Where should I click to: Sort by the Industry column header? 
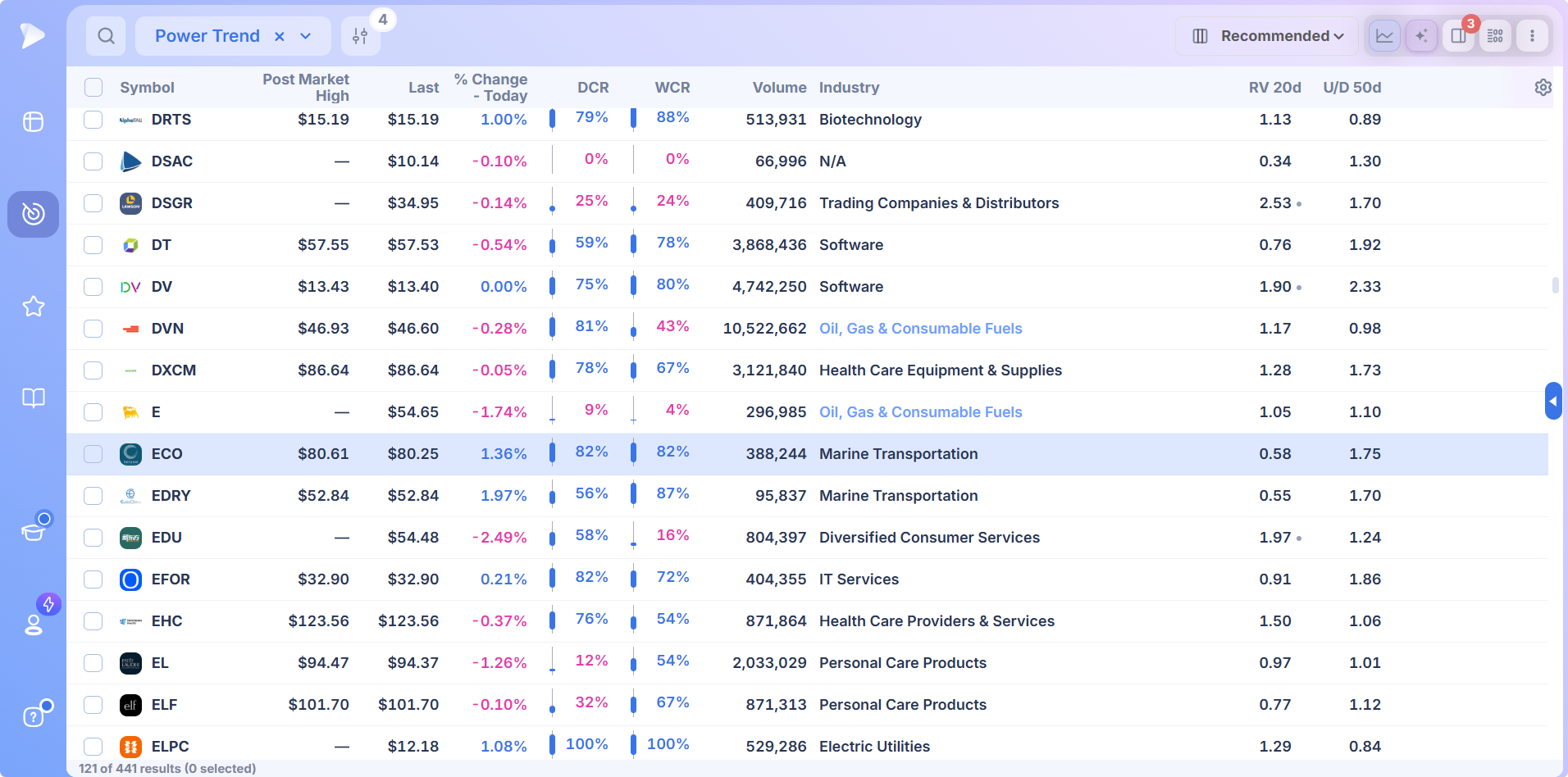point(849,88)
